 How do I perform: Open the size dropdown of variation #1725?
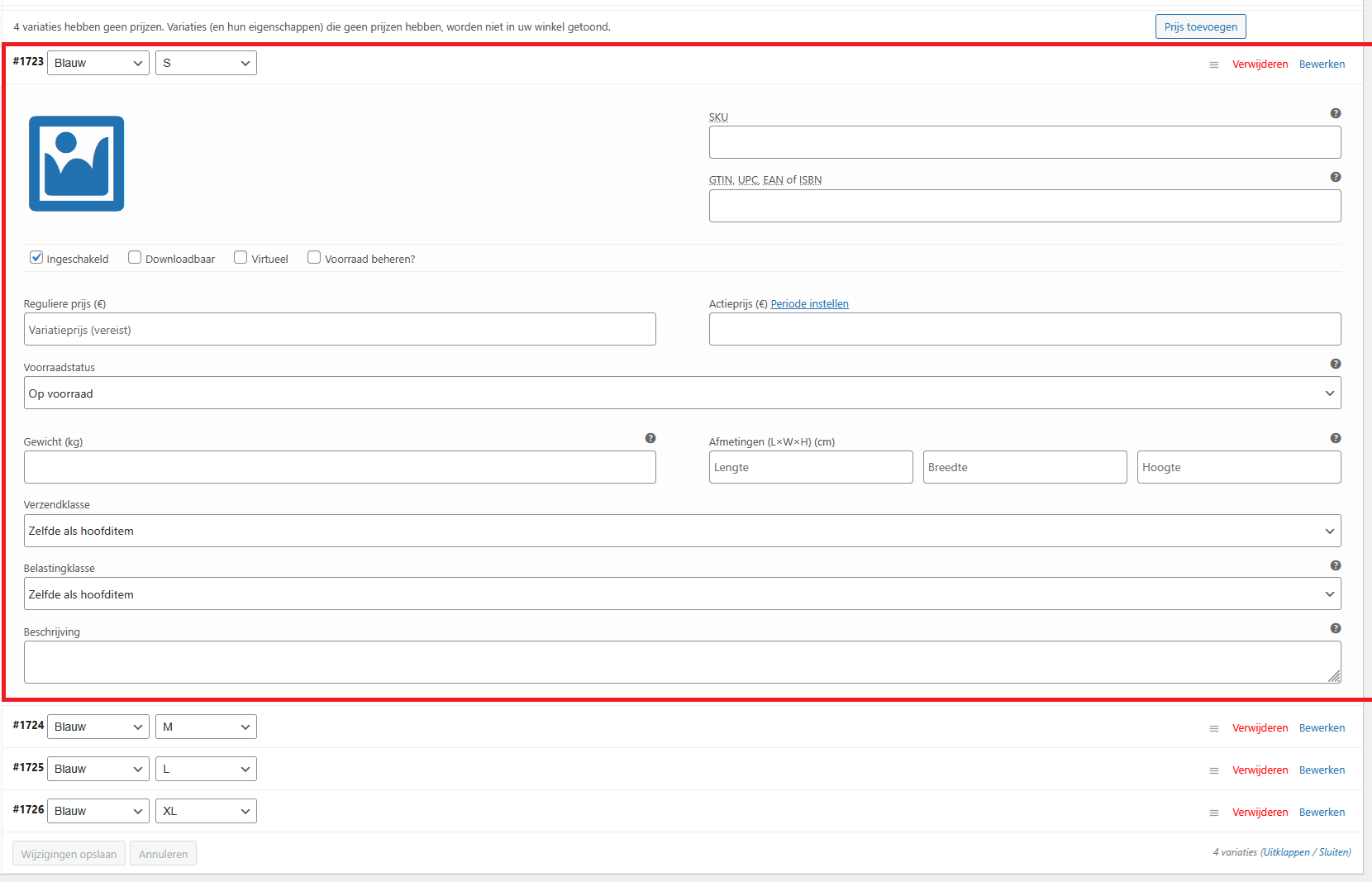(x=206, y=769)
